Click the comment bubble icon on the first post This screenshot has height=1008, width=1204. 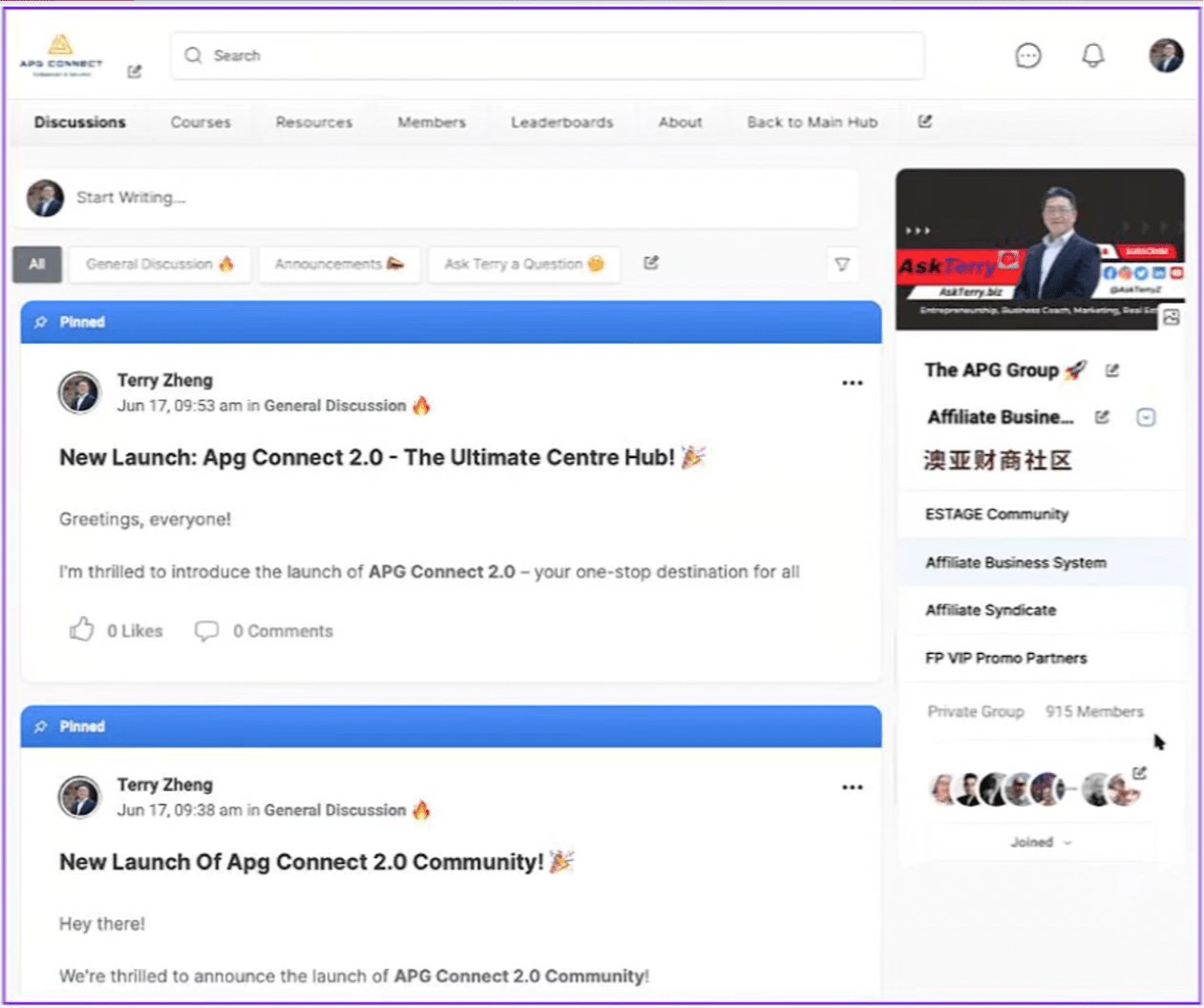pos(206,631)
